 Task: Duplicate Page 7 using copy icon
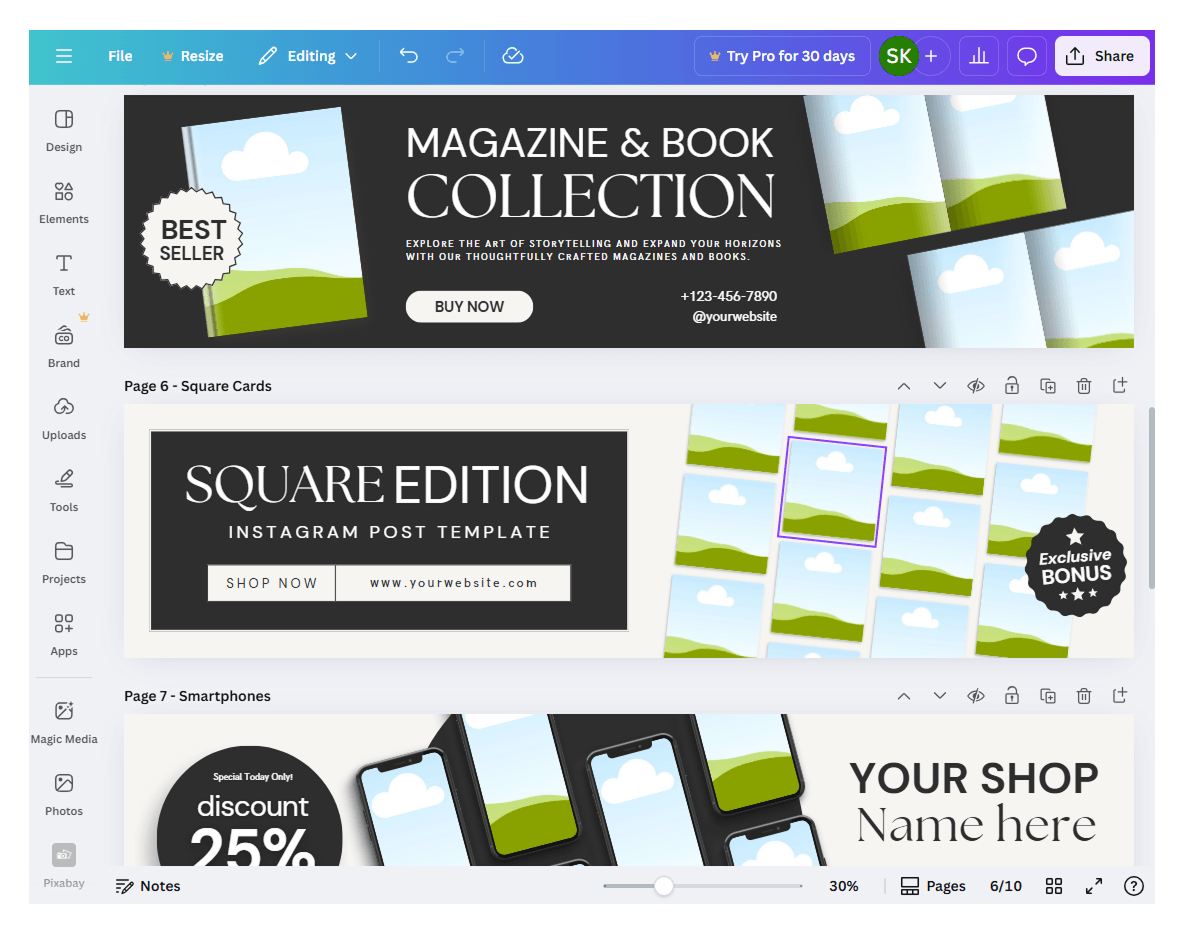[x=1047, y=696]
